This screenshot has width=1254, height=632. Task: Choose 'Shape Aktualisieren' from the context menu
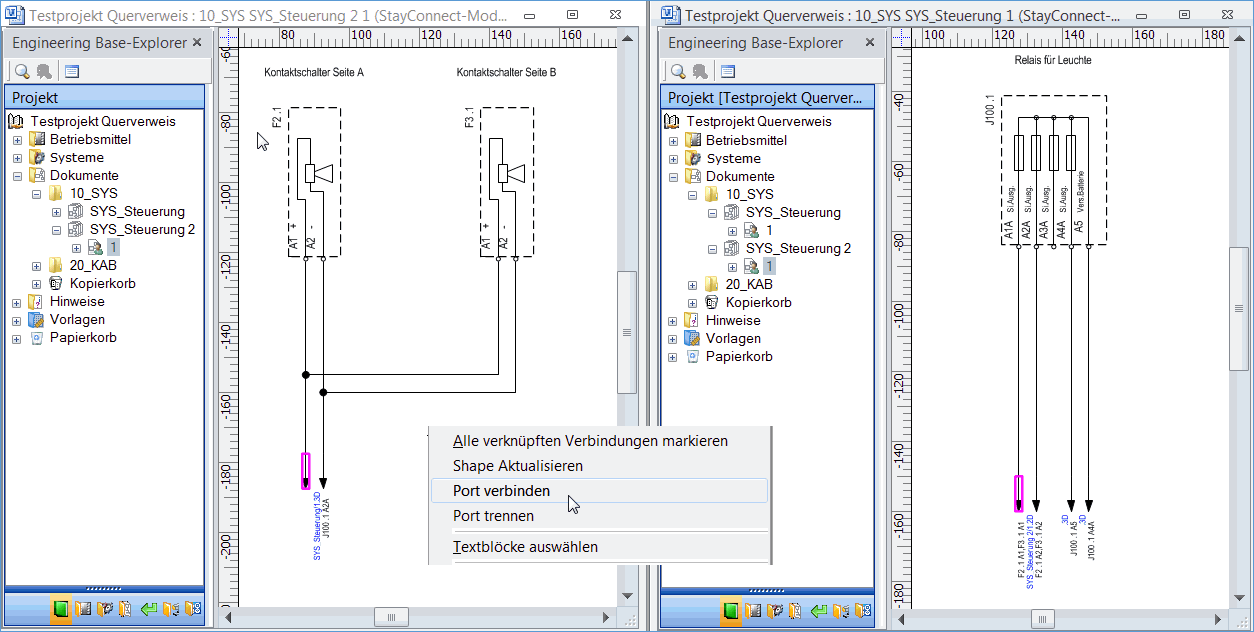(x=517, y=466)
